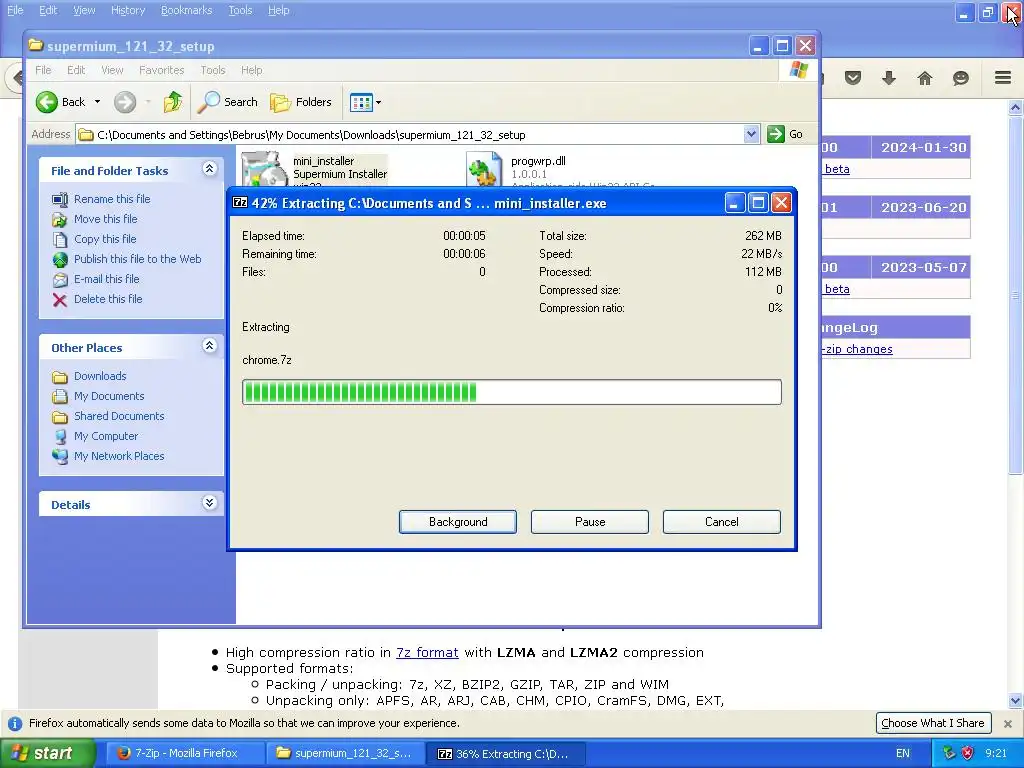This screenshot has width=1024, height=768.
Task: Open Firefox downloads arrow icon
Action: [x=889, y=78]
